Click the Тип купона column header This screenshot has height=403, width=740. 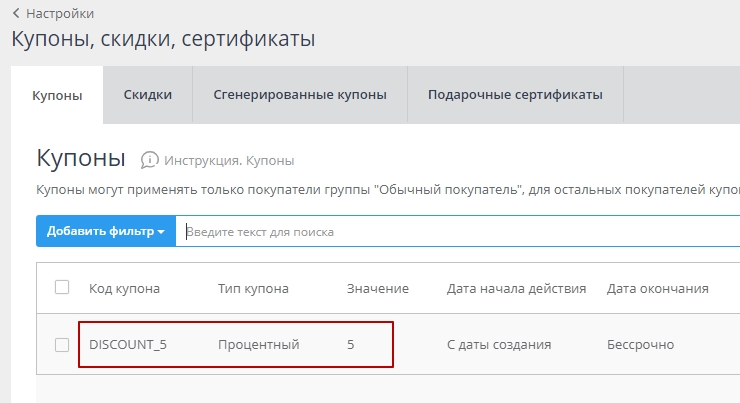pos(253,289)
